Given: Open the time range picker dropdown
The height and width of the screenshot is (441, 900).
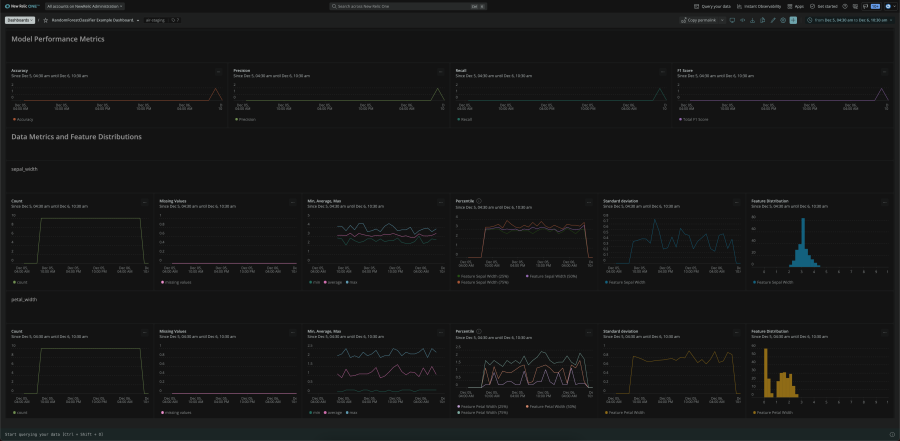Looking at the screenshot, I should (849, 19).
